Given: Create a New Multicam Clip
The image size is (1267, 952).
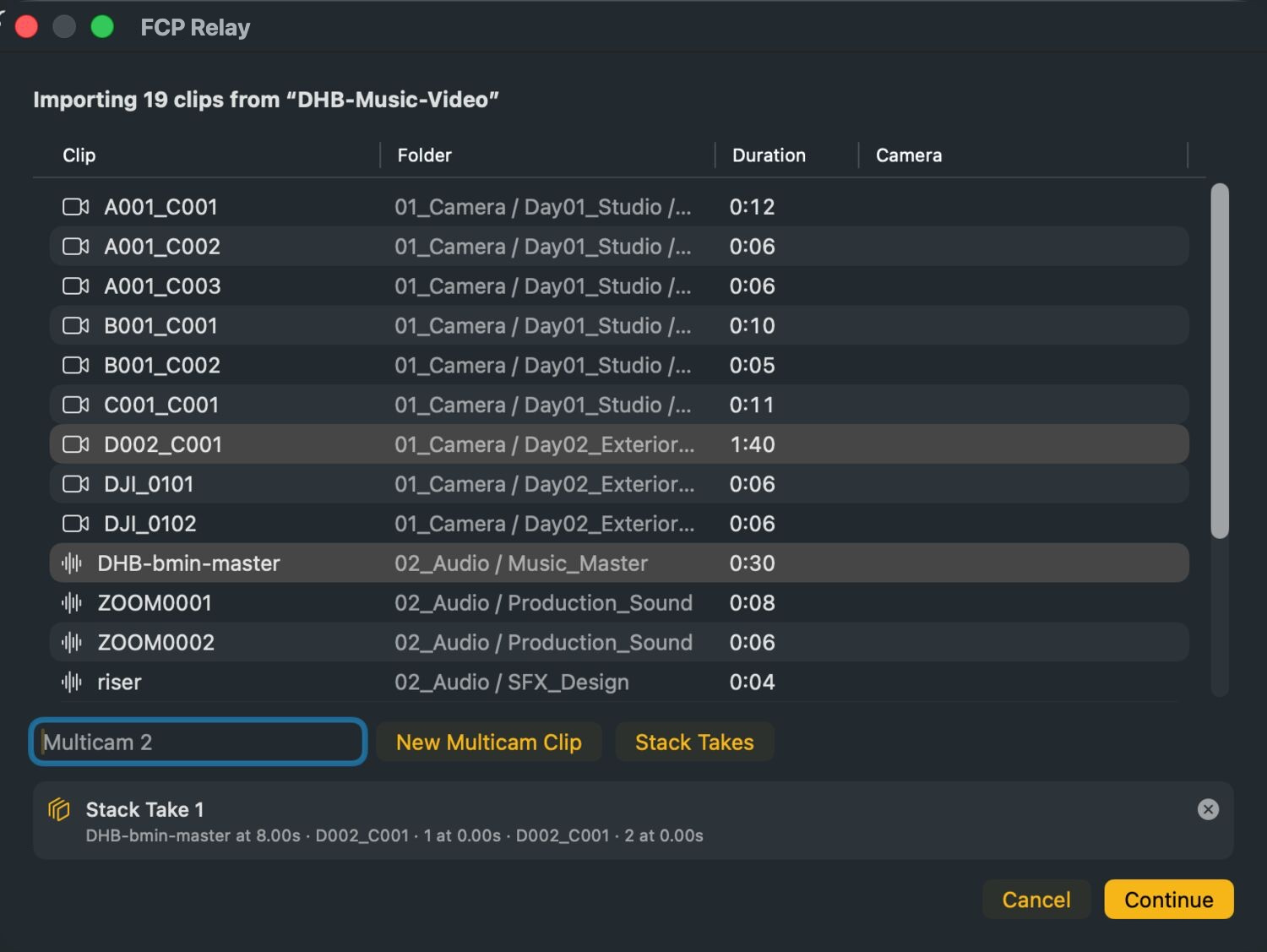Looking at the screenshot, I should pos(489,742).
